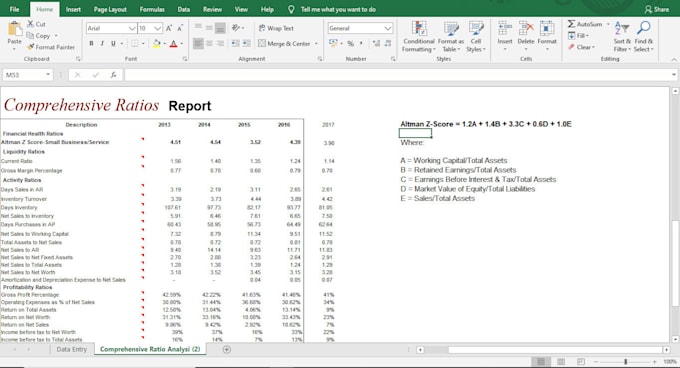The height and width of the screenshot is (368, 680).
Task: Click inside the formula bar
Action: coord(397,75)
